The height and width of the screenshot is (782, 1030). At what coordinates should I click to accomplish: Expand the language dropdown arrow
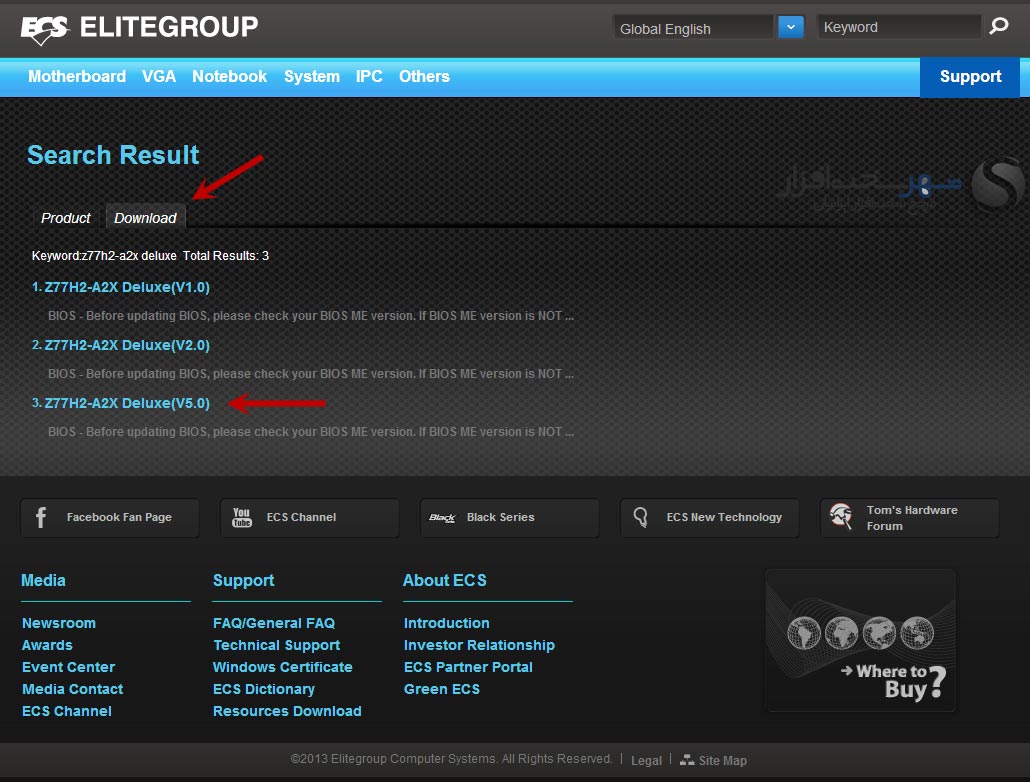(x=791, y=28)
